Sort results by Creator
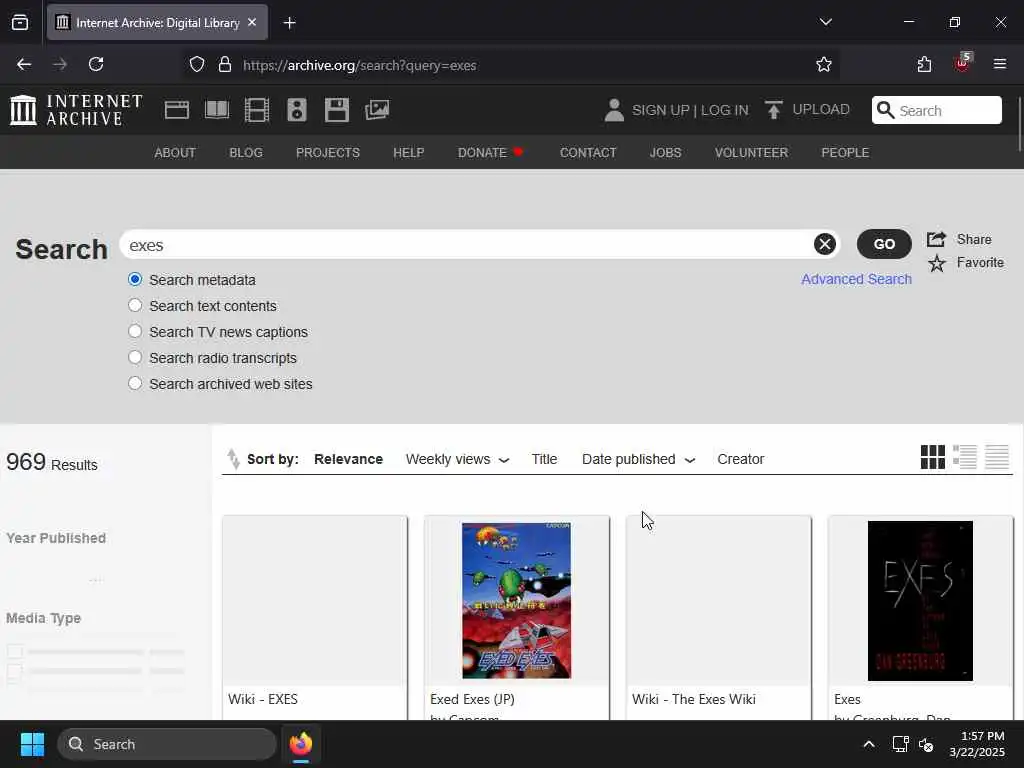Viewport: 1024px width, 768px height. coord(741,459)
